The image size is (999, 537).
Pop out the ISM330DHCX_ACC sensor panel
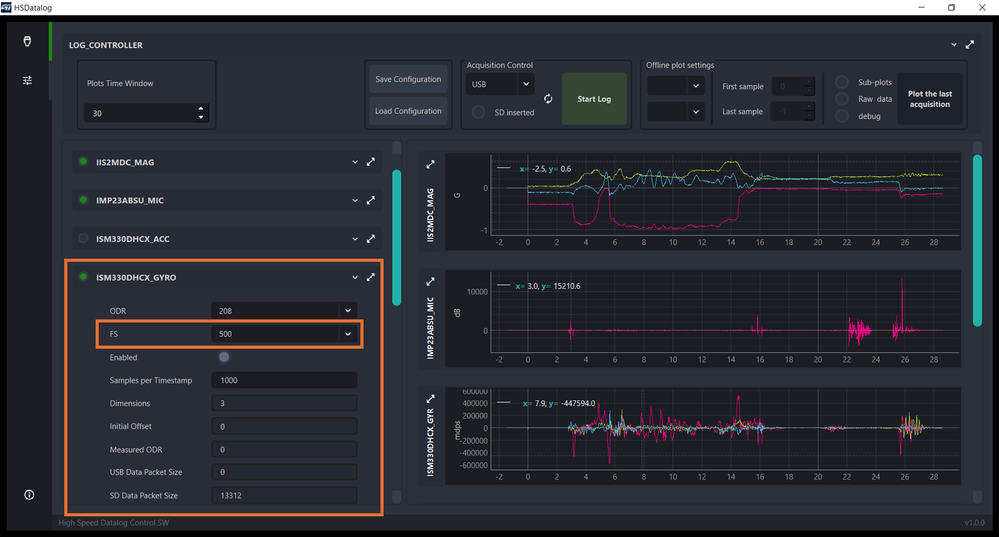(371, 239)
